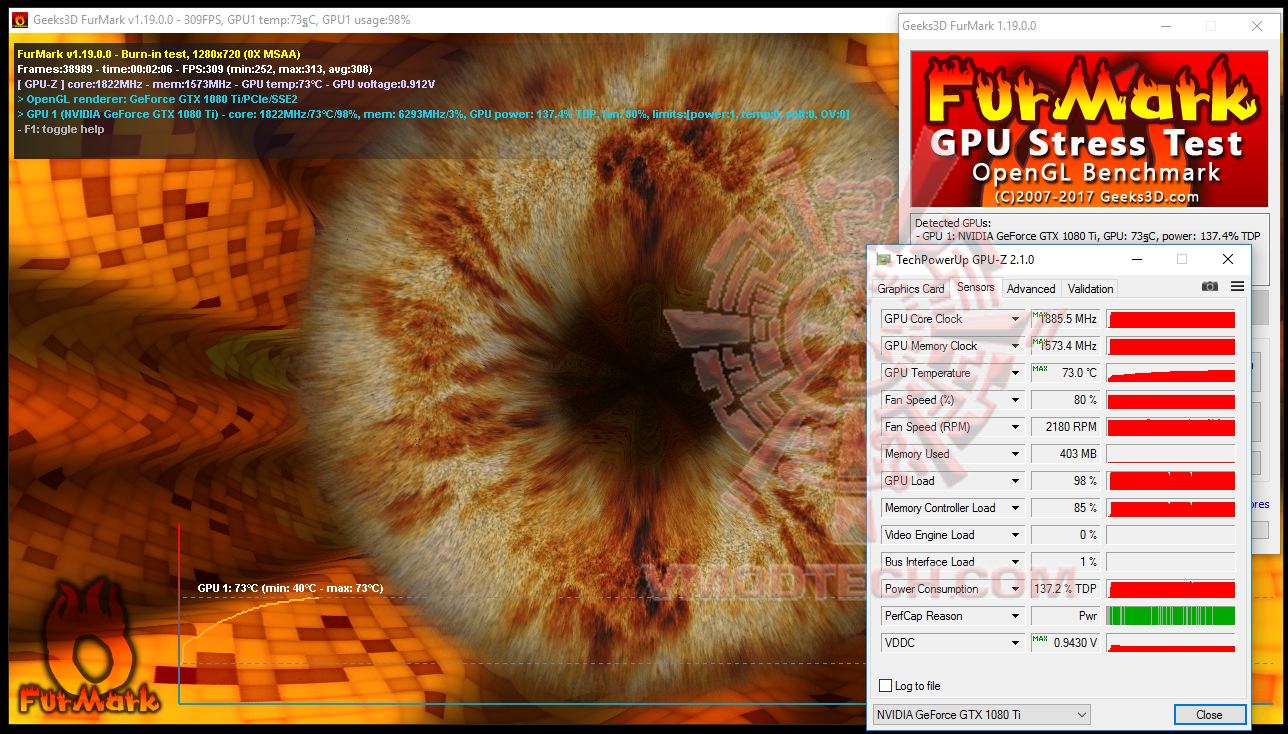Open the Power Consumption sensor dropdown
The width and height of the screenshot is (1288, 734).
coord(1015,589)
